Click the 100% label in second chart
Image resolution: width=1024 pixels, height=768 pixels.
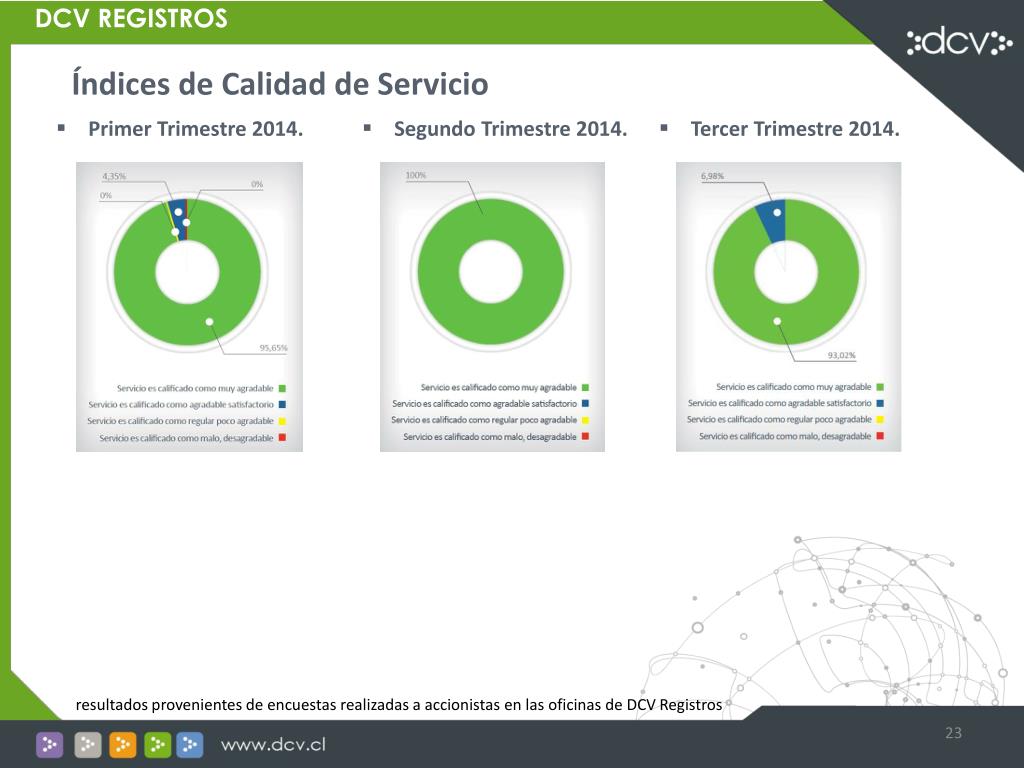416,175
